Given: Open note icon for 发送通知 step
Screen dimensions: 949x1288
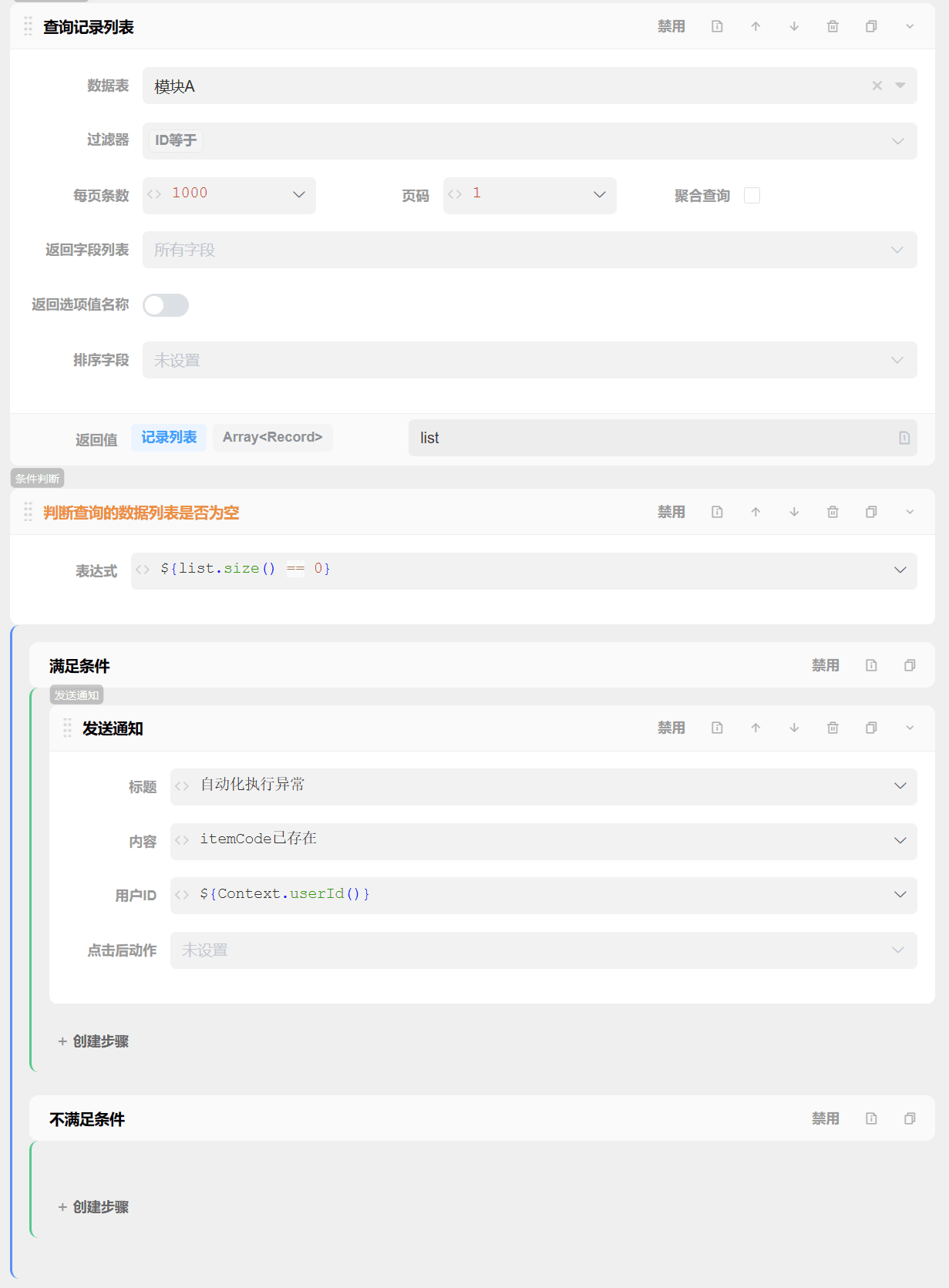Looking at the screenshot, I should [x=717, y=728].
